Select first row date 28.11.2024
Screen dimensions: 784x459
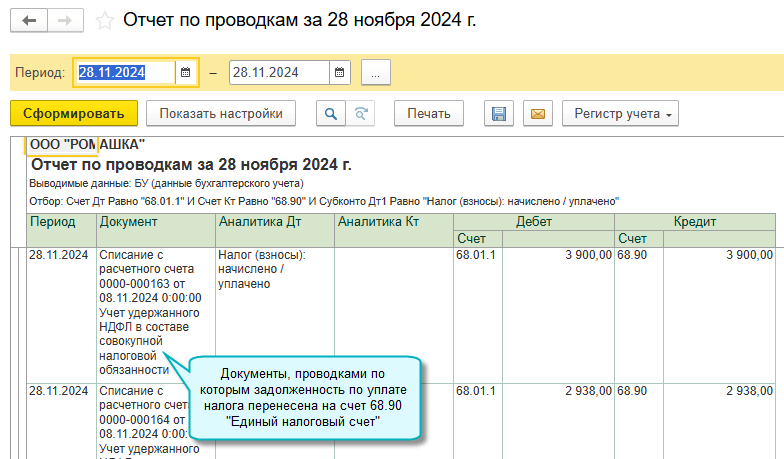(62, 315)
